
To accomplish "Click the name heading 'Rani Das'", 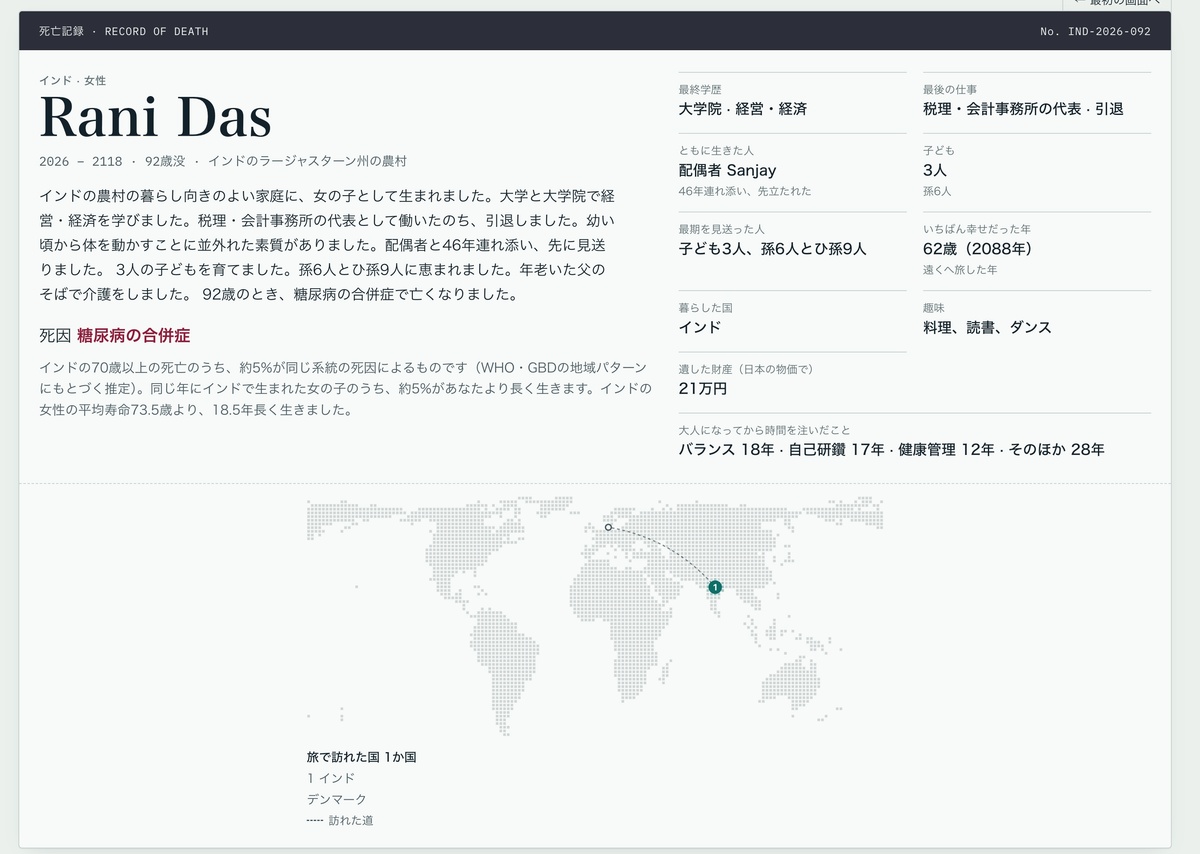I will pos(155,118).
